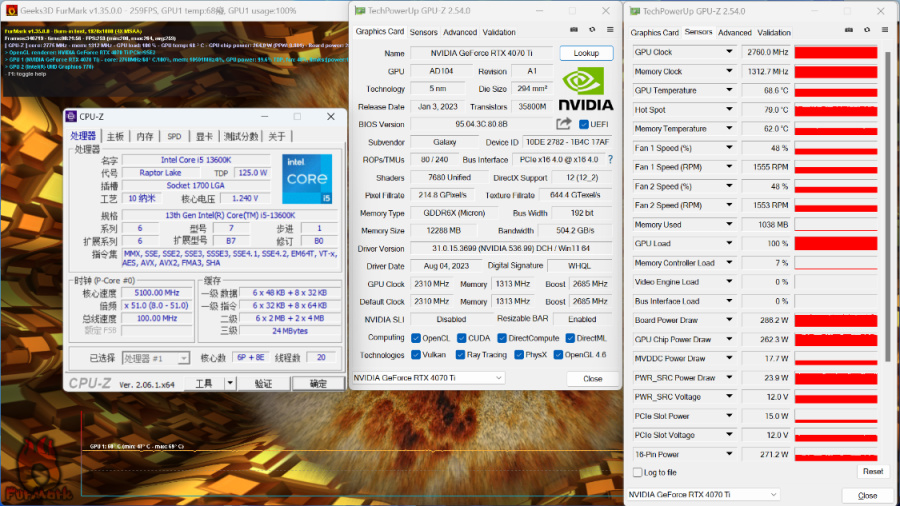Click the 16-Pin Power 271.2 W value
The width and height of the screenshot is (900, 506).
[766, 454]
